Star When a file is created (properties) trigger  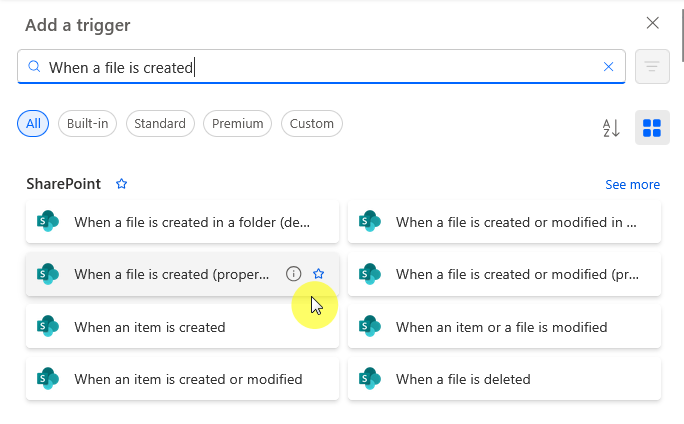tap(318, 274)
